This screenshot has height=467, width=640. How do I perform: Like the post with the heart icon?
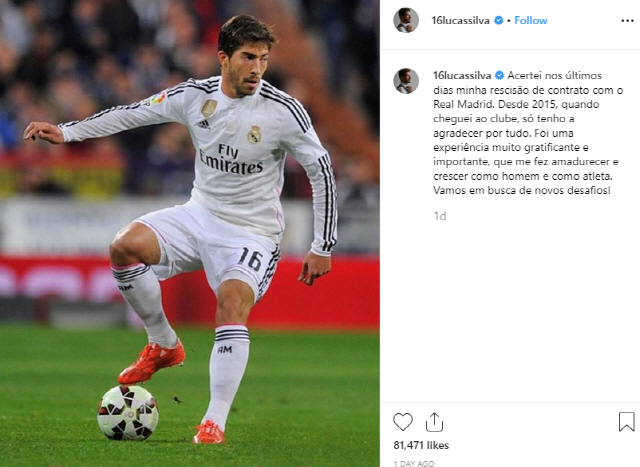click(403, 422)
